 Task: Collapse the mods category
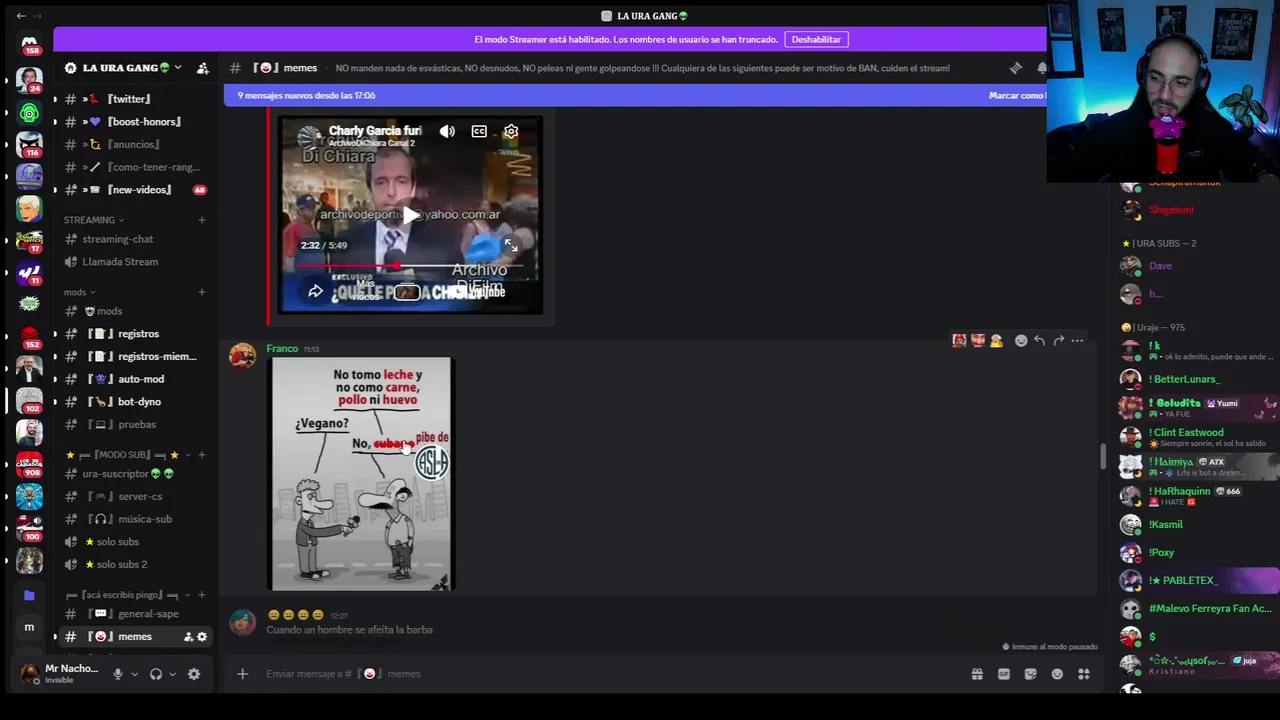80,292
